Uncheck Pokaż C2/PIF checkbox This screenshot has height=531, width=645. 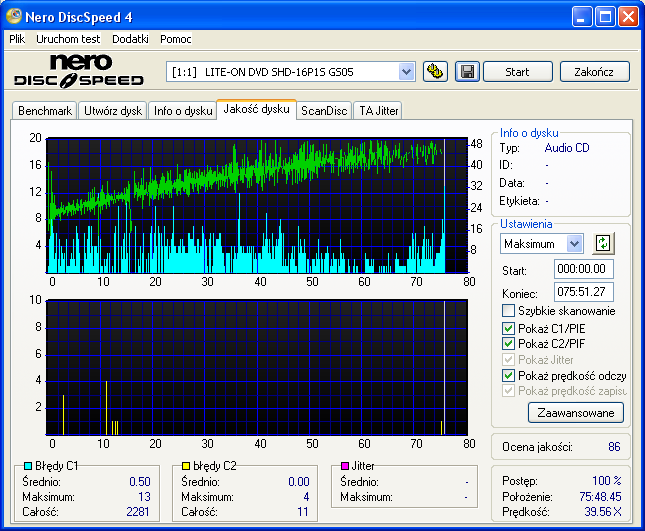tap(508, 343)
